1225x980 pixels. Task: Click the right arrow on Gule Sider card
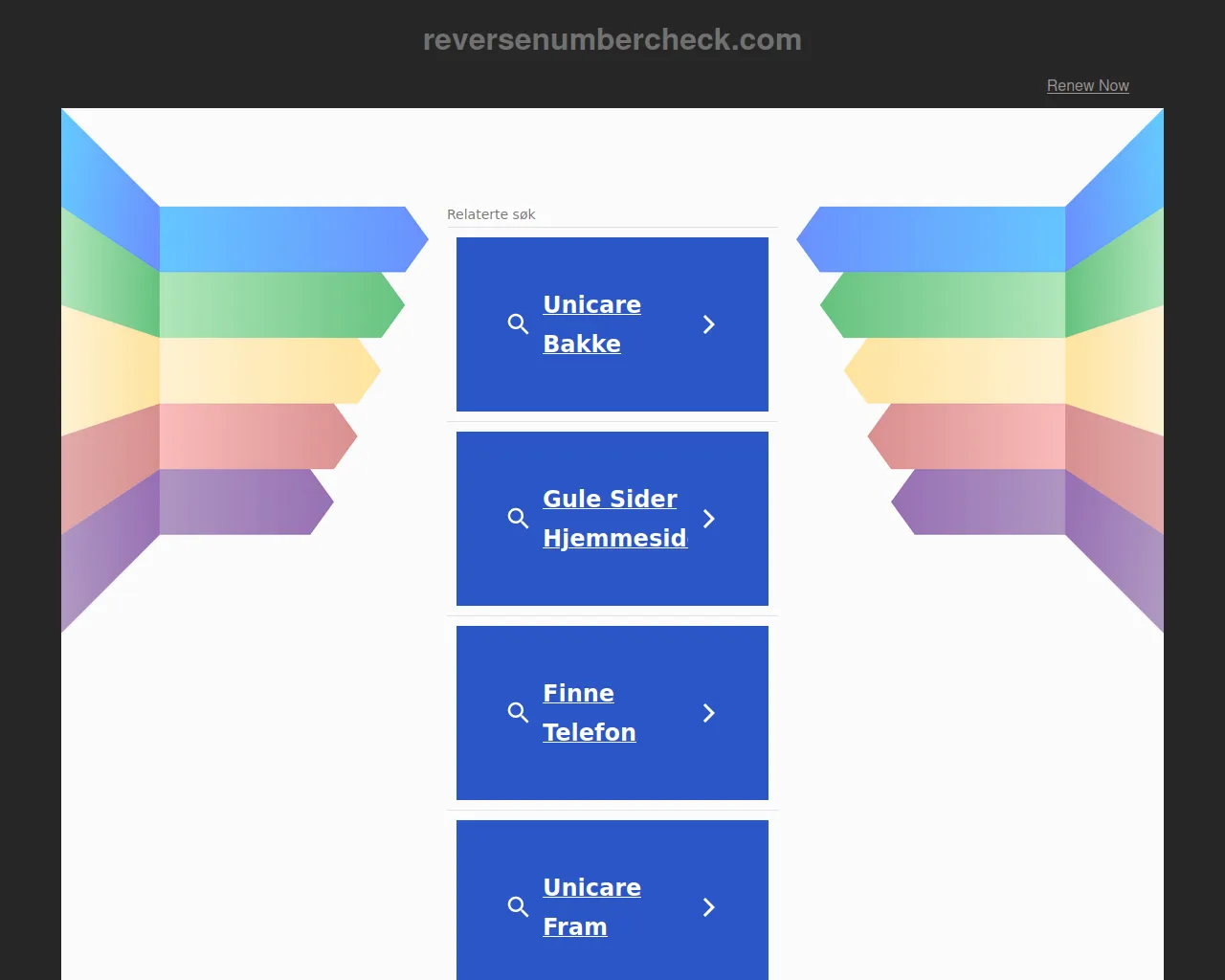point(709,519)
